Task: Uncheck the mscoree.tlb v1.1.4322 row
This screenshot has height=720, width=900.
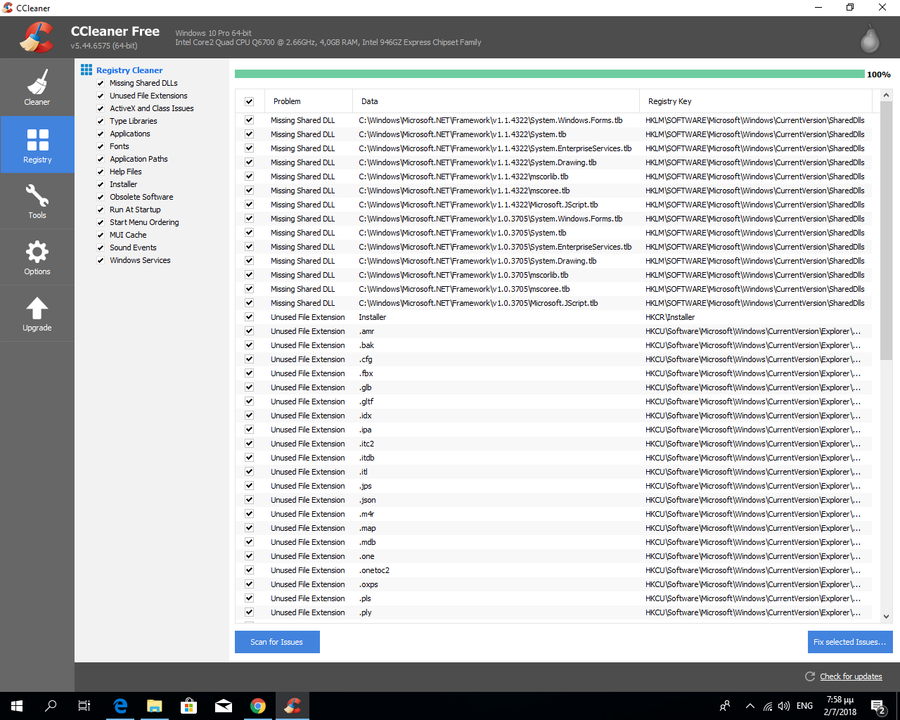Action: coord(249,190)
